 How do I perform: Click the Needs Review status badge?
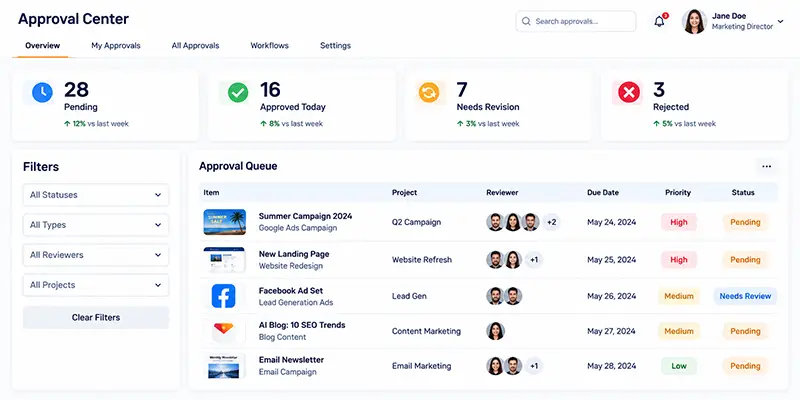click(x=745, y=296)
